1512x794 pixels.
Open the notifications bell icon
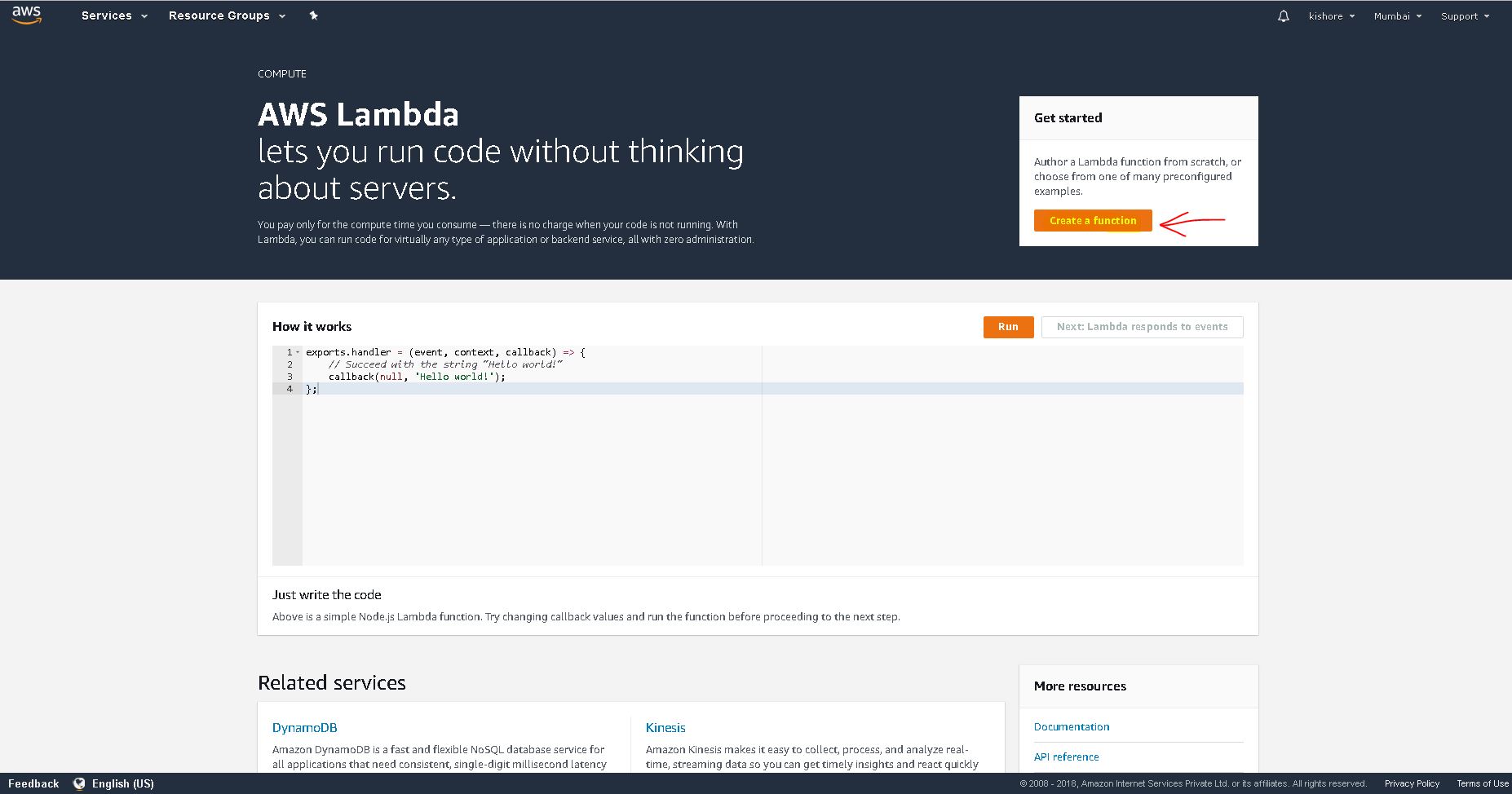1283,16
